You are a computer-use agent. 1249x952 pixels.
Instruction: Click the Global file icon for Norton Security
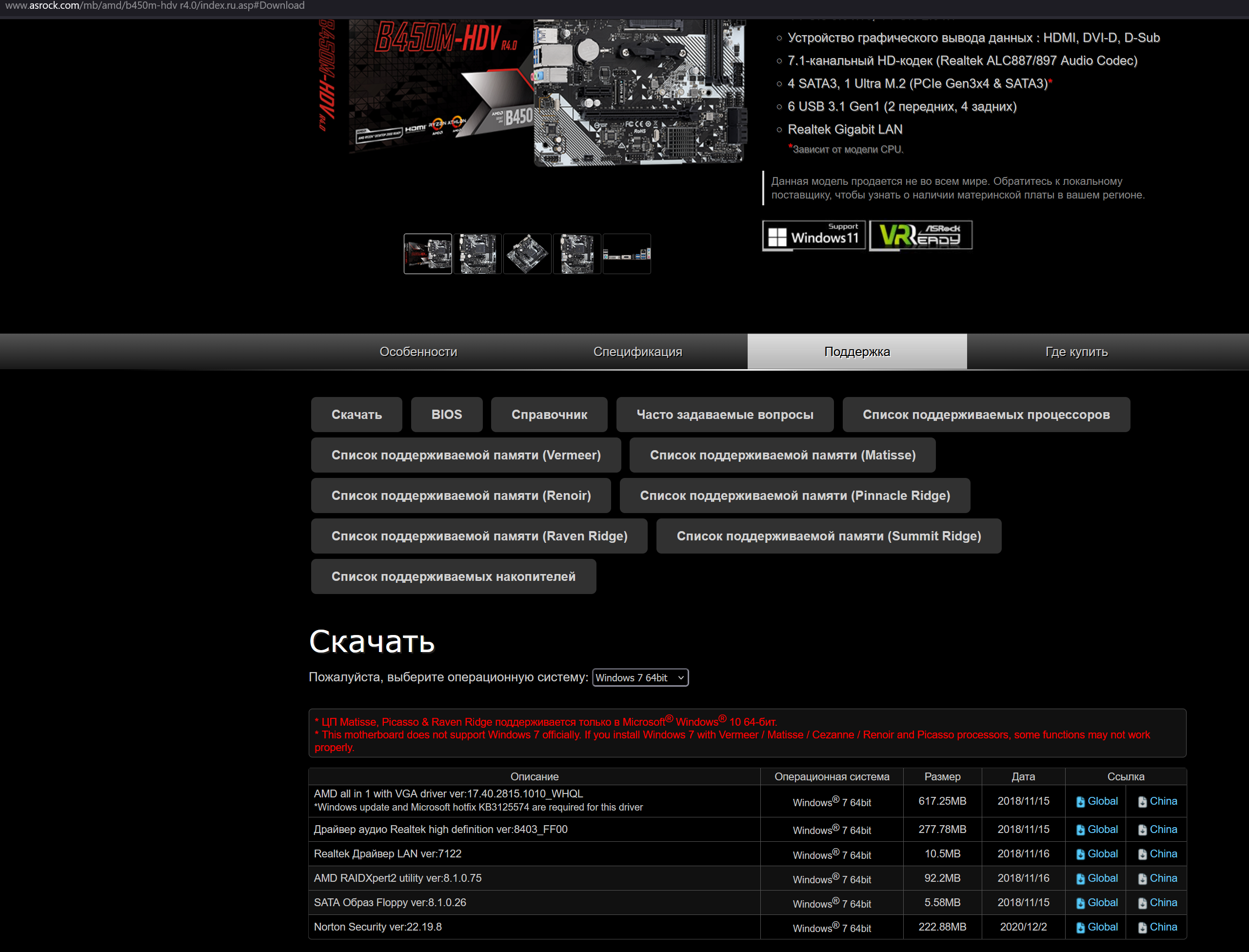(1081, 928)
